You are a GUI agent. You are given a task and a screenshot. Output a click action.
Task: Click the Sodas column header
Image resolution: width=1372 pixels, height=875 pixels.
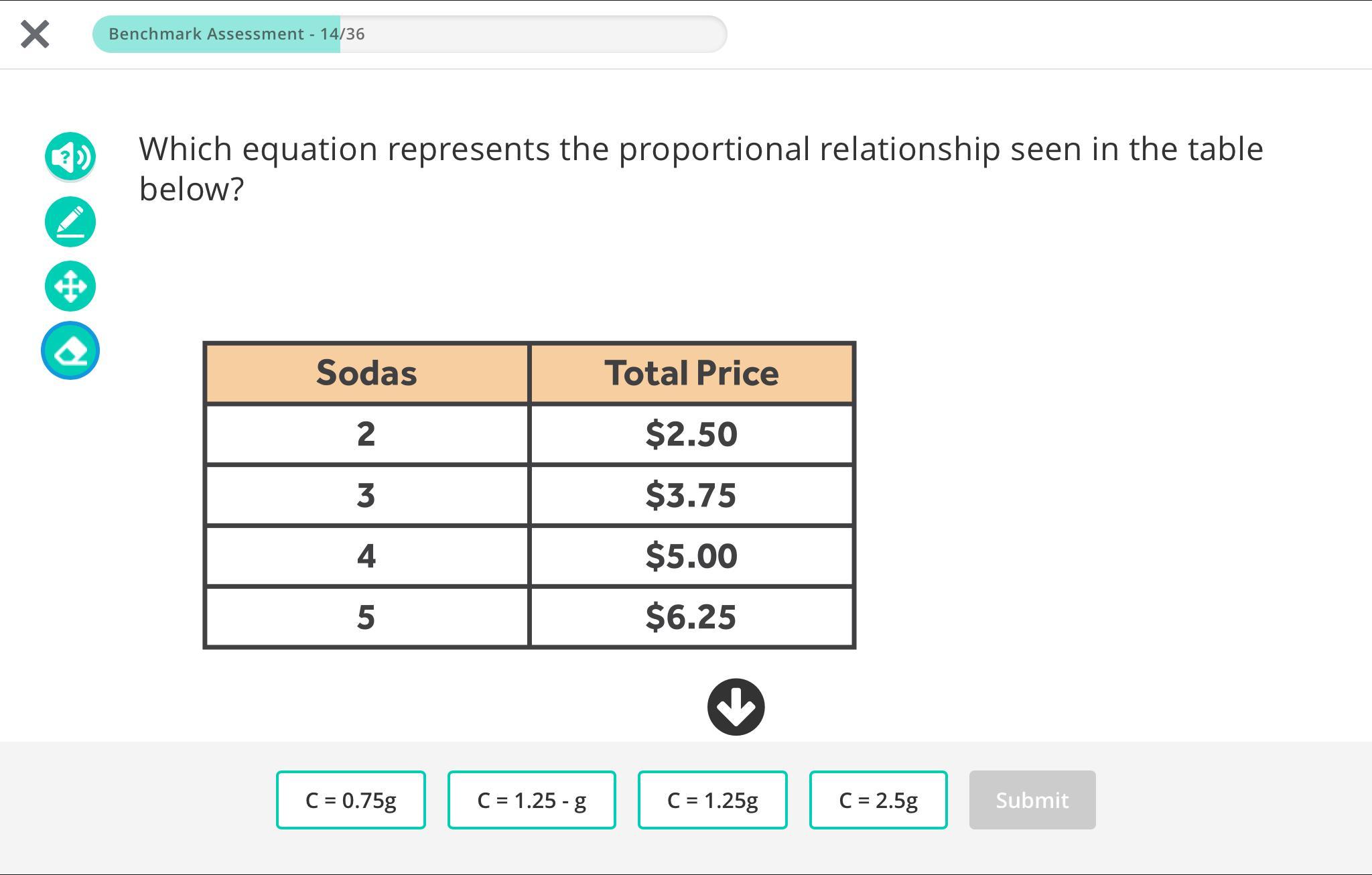click(366, 373)
